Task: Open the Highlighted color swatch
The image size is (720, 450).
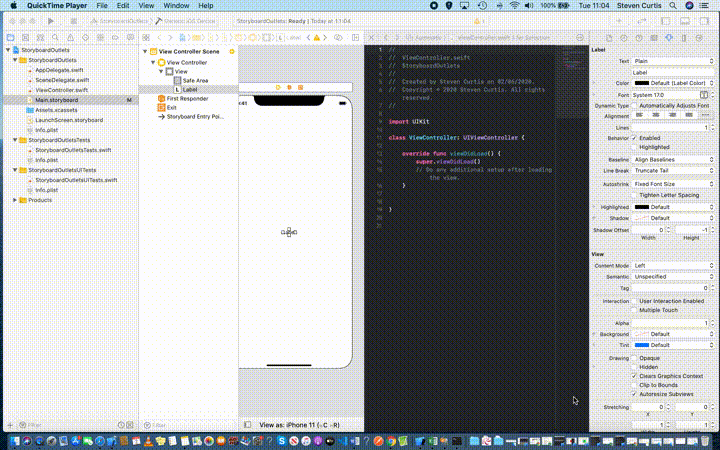Action: pyautogui.click(x=641, y=207)
